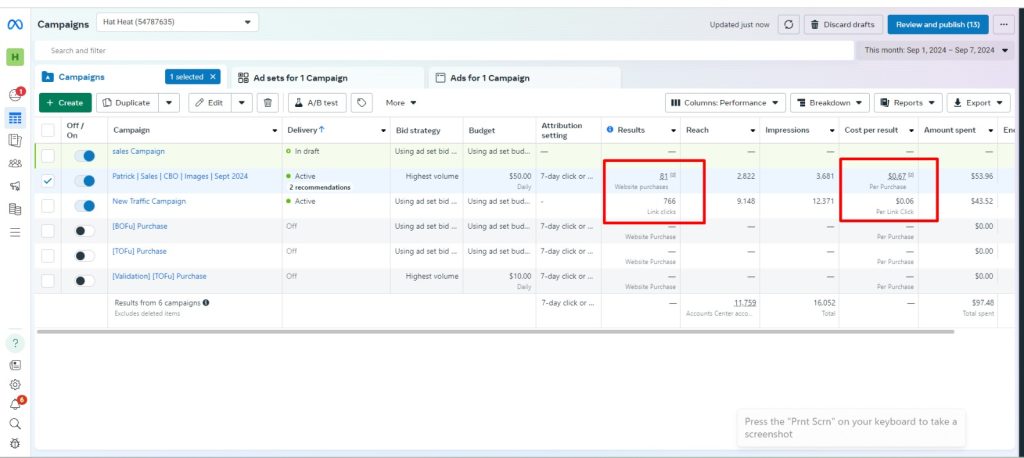Open Account Overview icon with red badge
Viewport: 1024px width, 458px height.
15,95
